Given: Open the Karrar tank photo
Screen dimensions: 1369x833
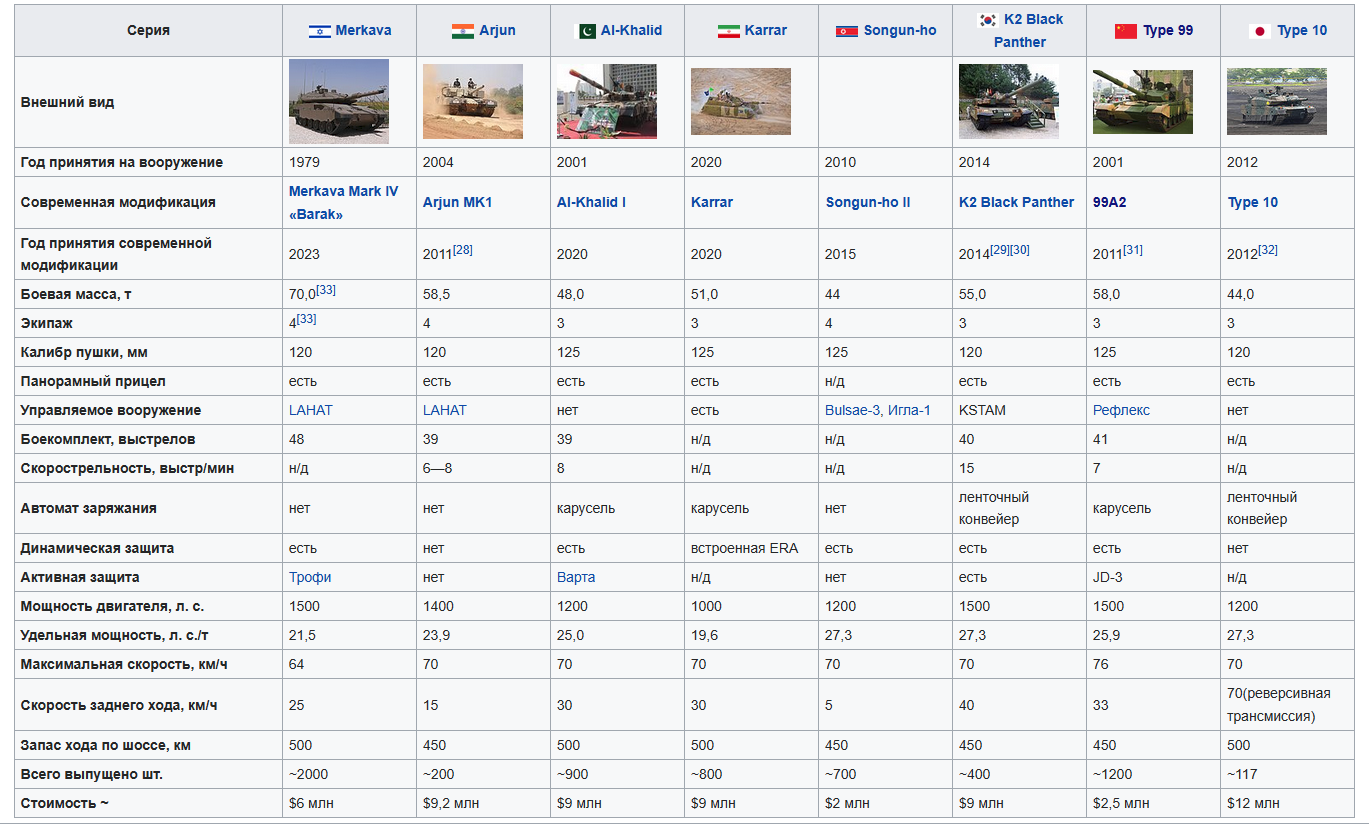Looking at the screenshot, I should (x=741, y=101).
